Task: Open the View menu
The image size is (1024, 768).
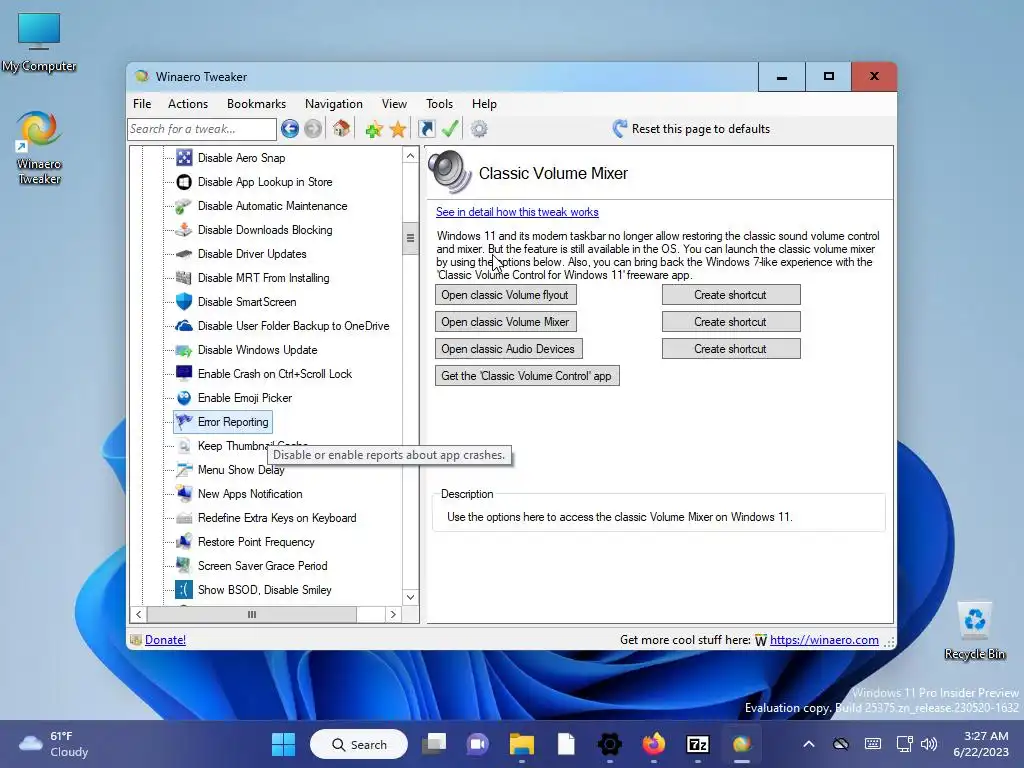Action: (x=394, y=104)
